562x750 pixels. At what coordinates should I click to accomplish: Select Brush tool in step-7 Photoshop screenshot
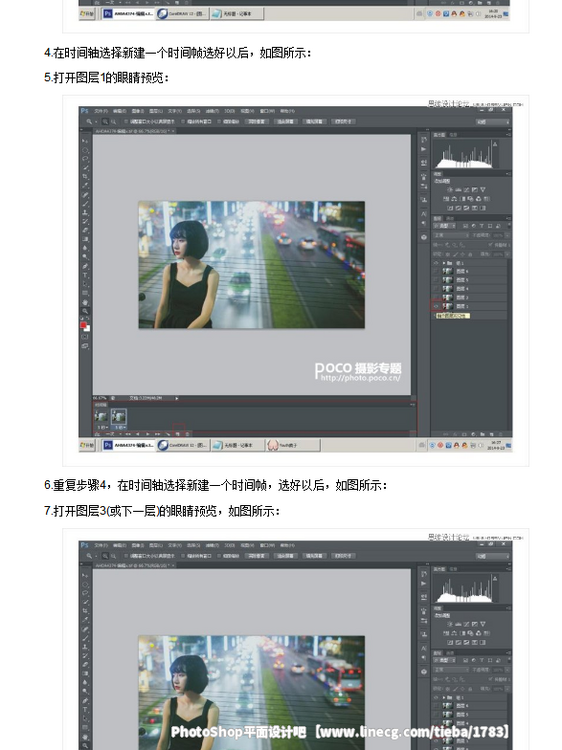click(x=85, y=638)
